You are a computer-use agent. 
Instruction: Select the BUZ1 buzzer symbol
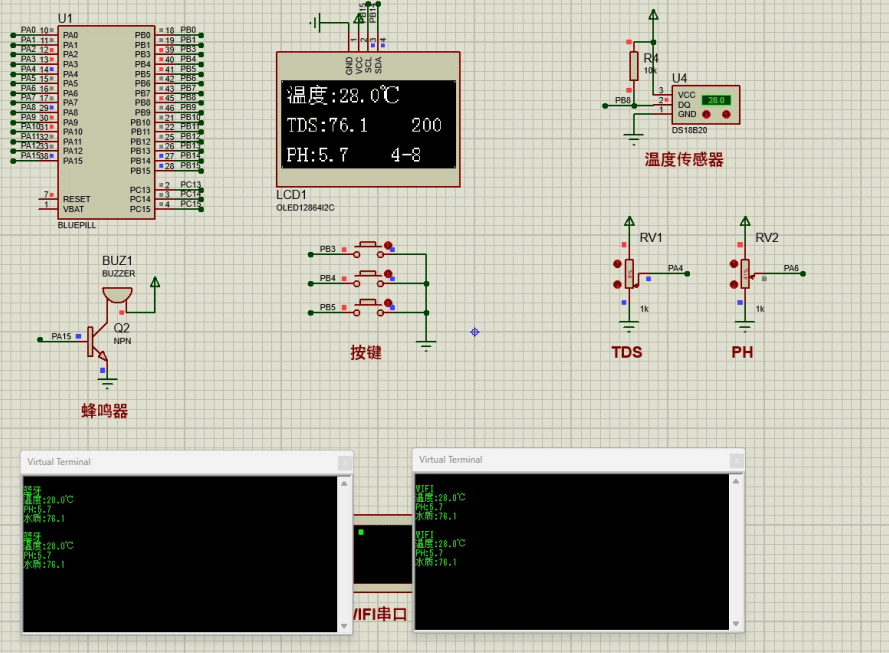click(x=117, y=296)
